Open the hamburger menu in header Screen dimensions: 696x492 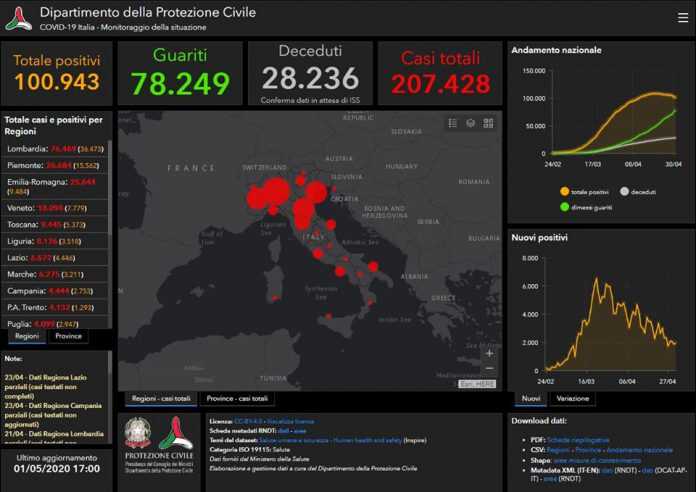pos(682,17)
